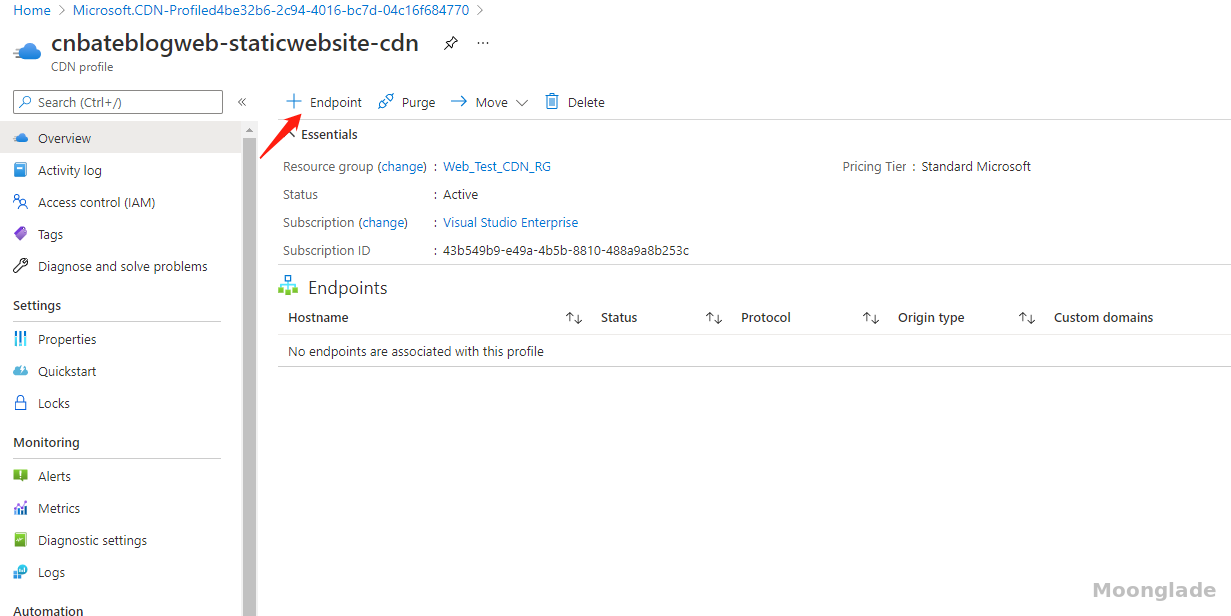Change the subscription link

[x=383, y=223]
